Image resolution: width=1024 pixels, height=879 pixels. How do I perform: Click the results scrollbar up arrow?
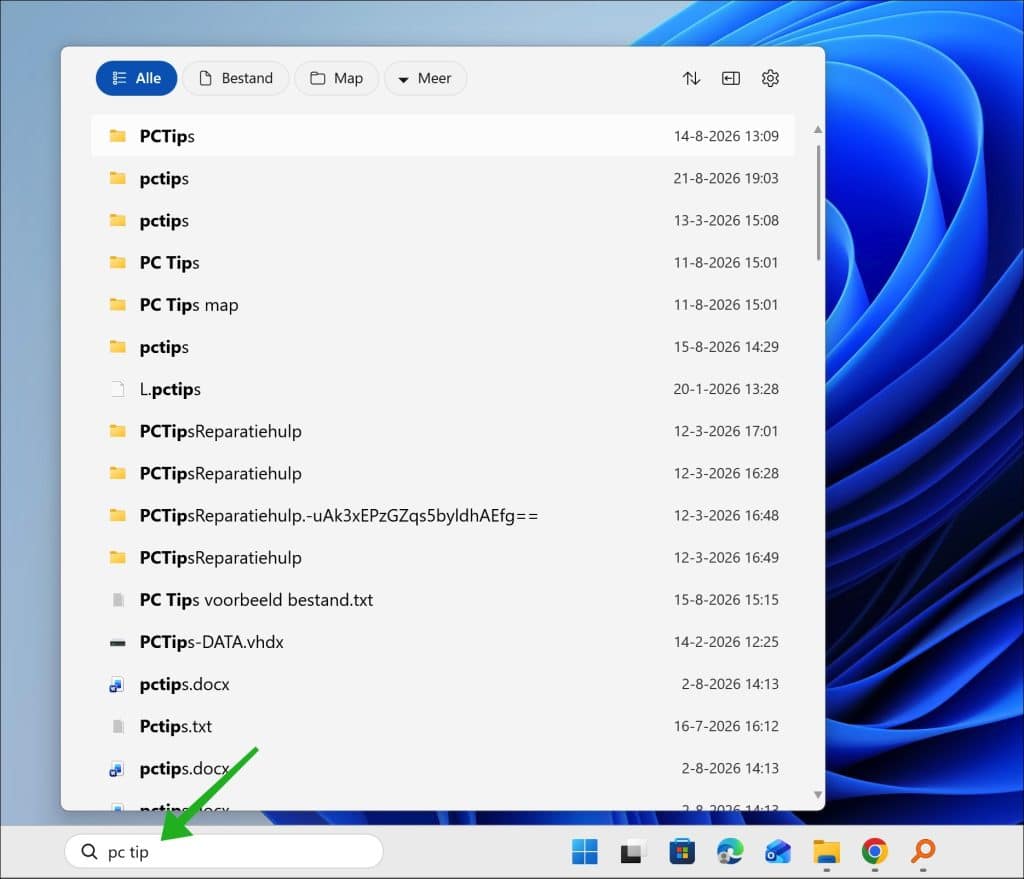[818, 130]
